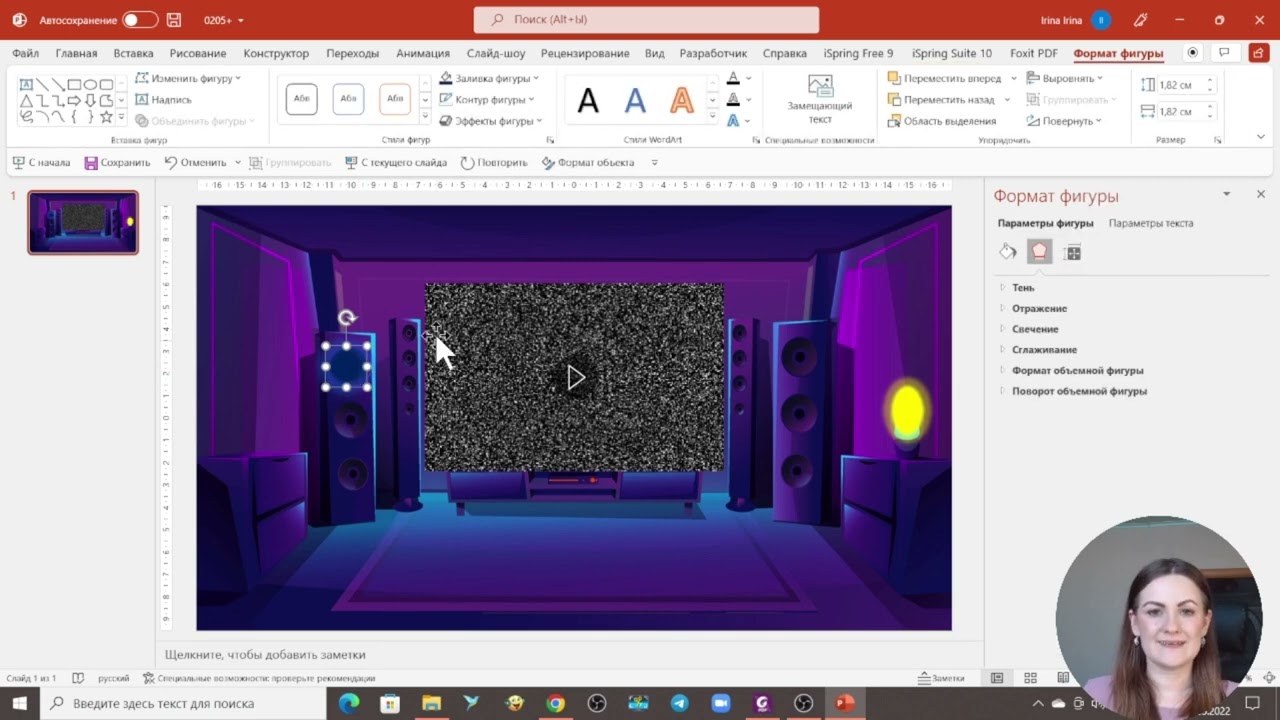The image size is (1280, 720).
Task: Click the text outline A icon
Action: [733, 99]
